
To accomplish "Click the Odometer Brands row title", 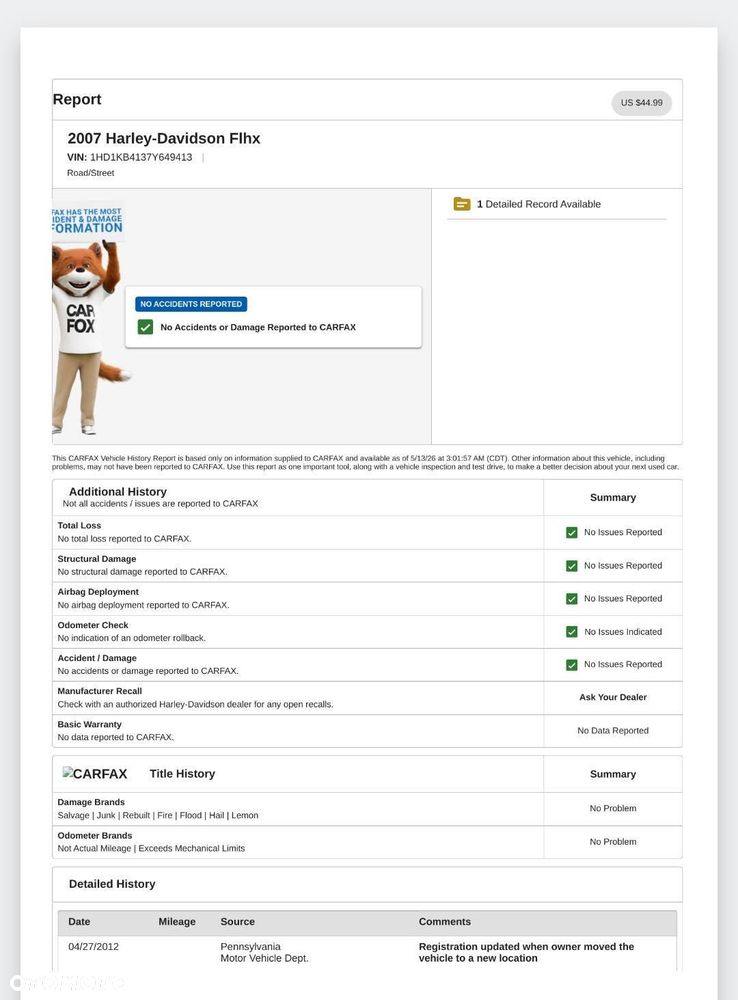I will [x=95, y=835].
